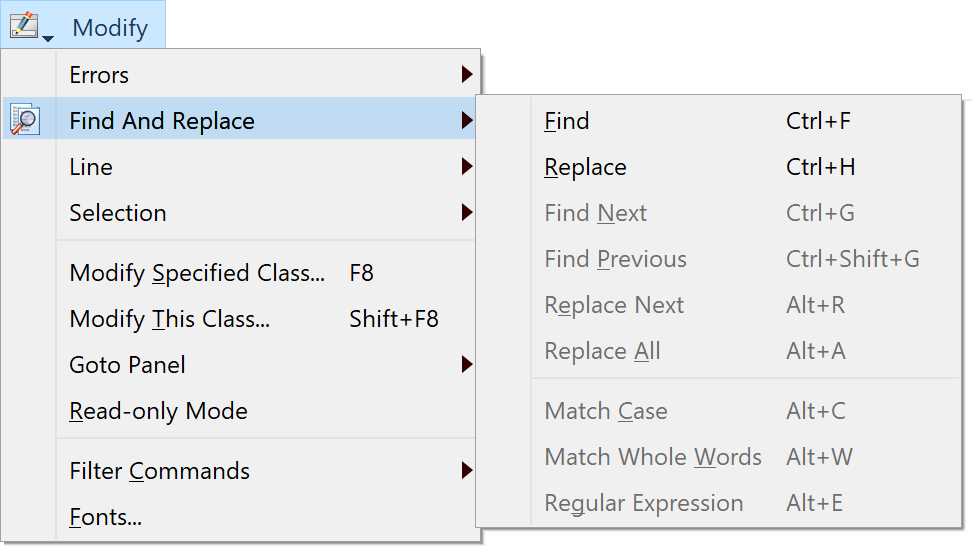Expand the Filter Commands submenu
This screenshot has height=553, width=972.
click(268, 471)
